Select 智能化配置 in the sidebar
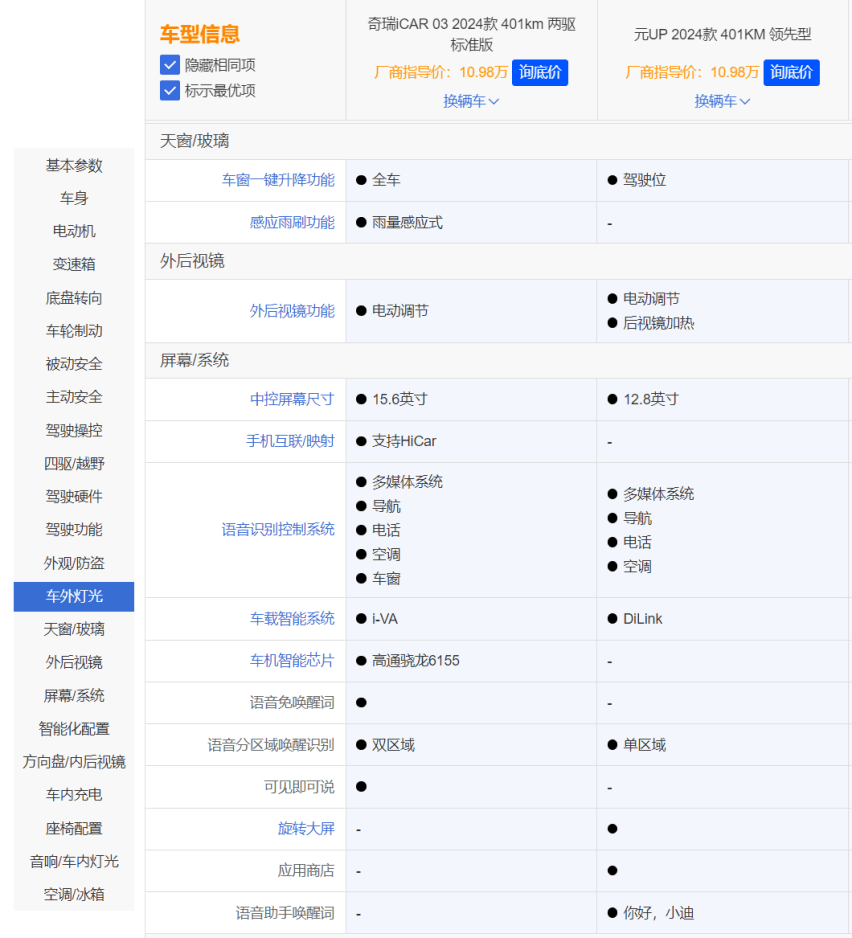Viewport: 852px width, 938px height. (74, 729)
